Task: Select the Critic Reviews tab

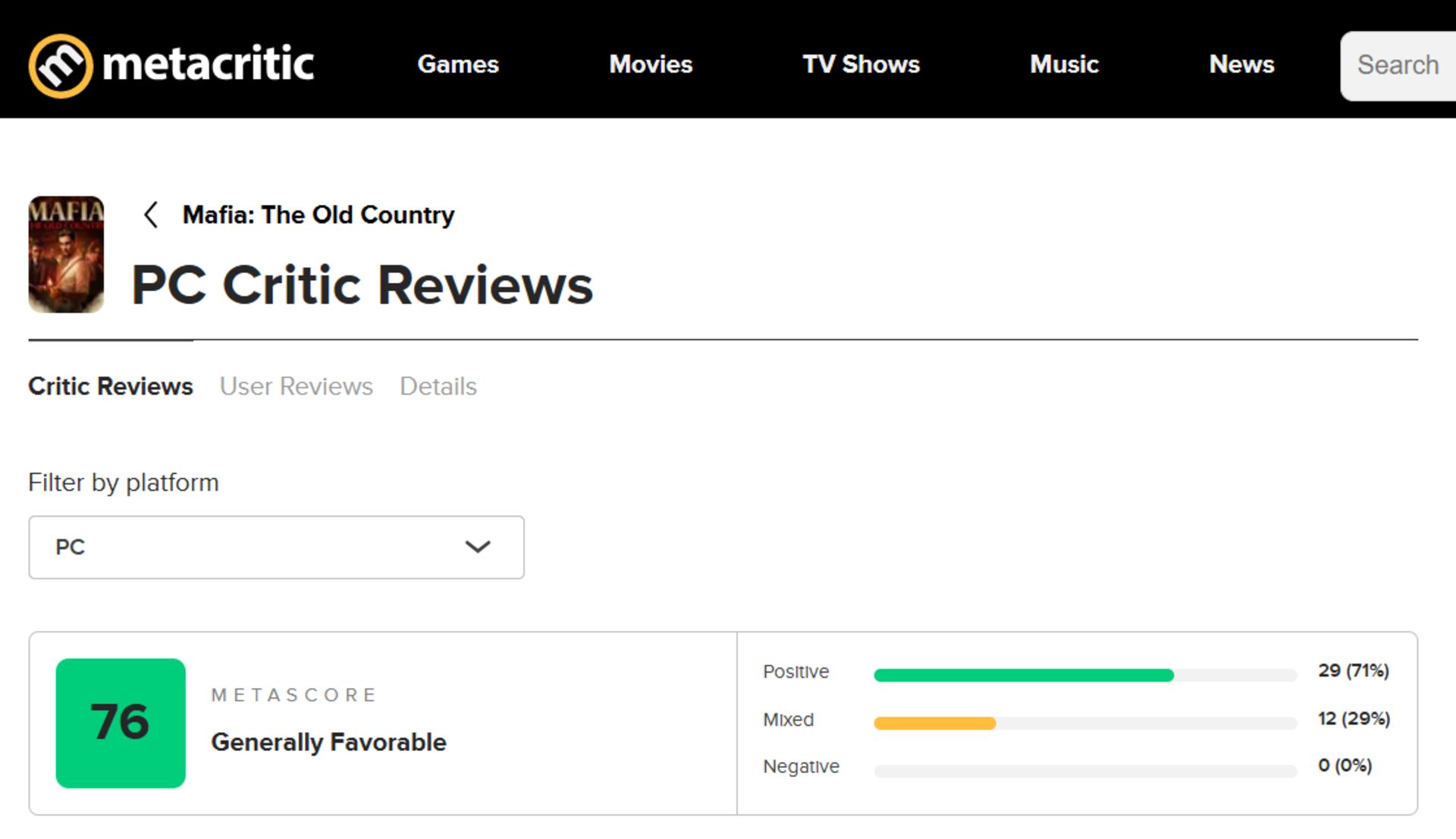Action: point(111,386)
